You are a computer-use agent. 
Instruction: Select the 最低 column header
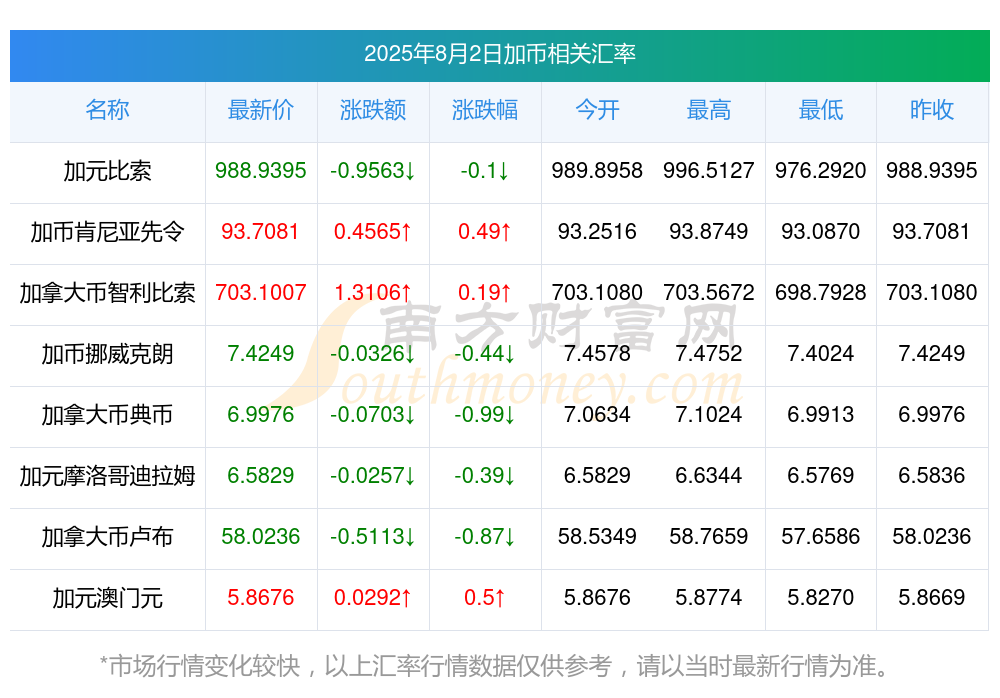(821, 110)
